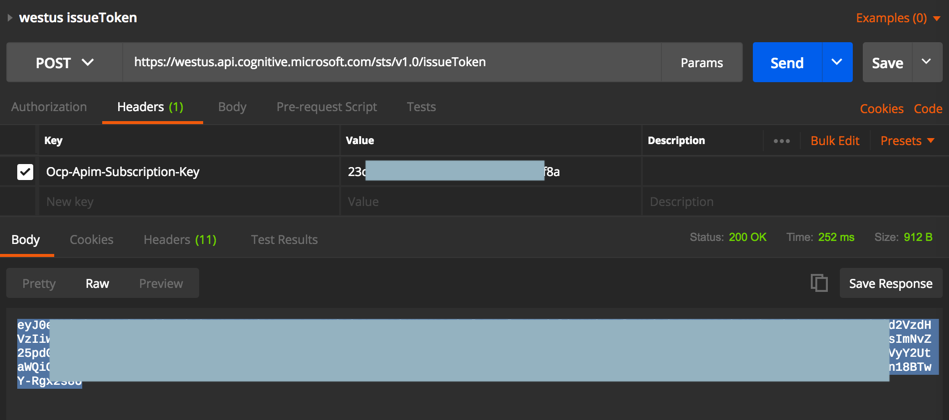Open the request Body tab
This screenshot has height=420, width=949.
tap(232, 107)
